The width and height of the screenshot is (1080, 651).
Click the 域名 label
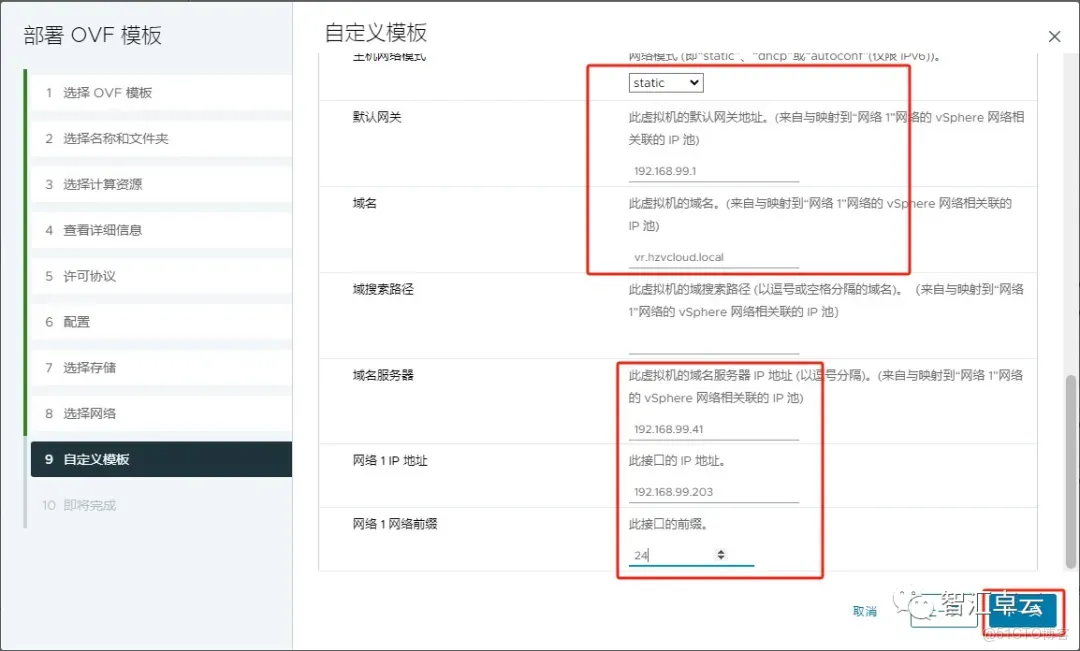[365, 203]
